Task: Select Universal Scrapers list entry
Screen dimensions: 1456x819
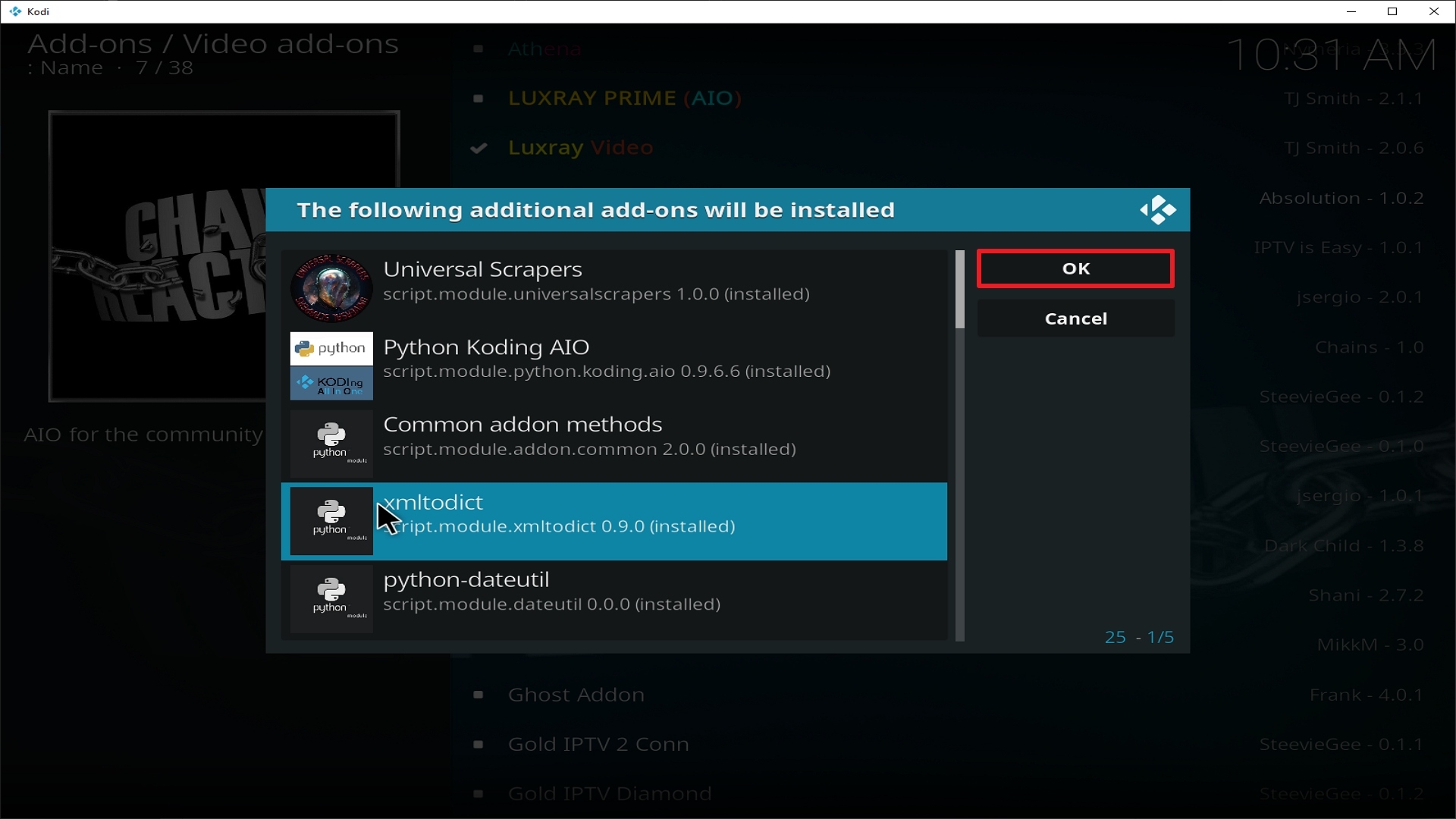Action: coord(614,289)
